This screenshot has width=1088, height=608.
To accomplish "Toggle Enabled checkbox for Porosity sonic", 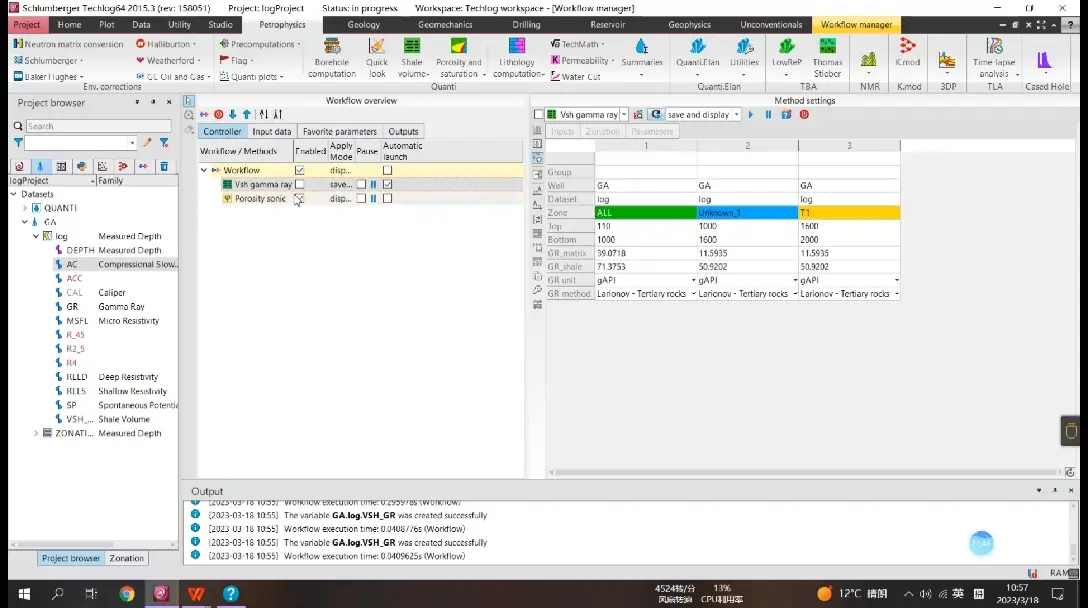I will click(x=299, y=199).
